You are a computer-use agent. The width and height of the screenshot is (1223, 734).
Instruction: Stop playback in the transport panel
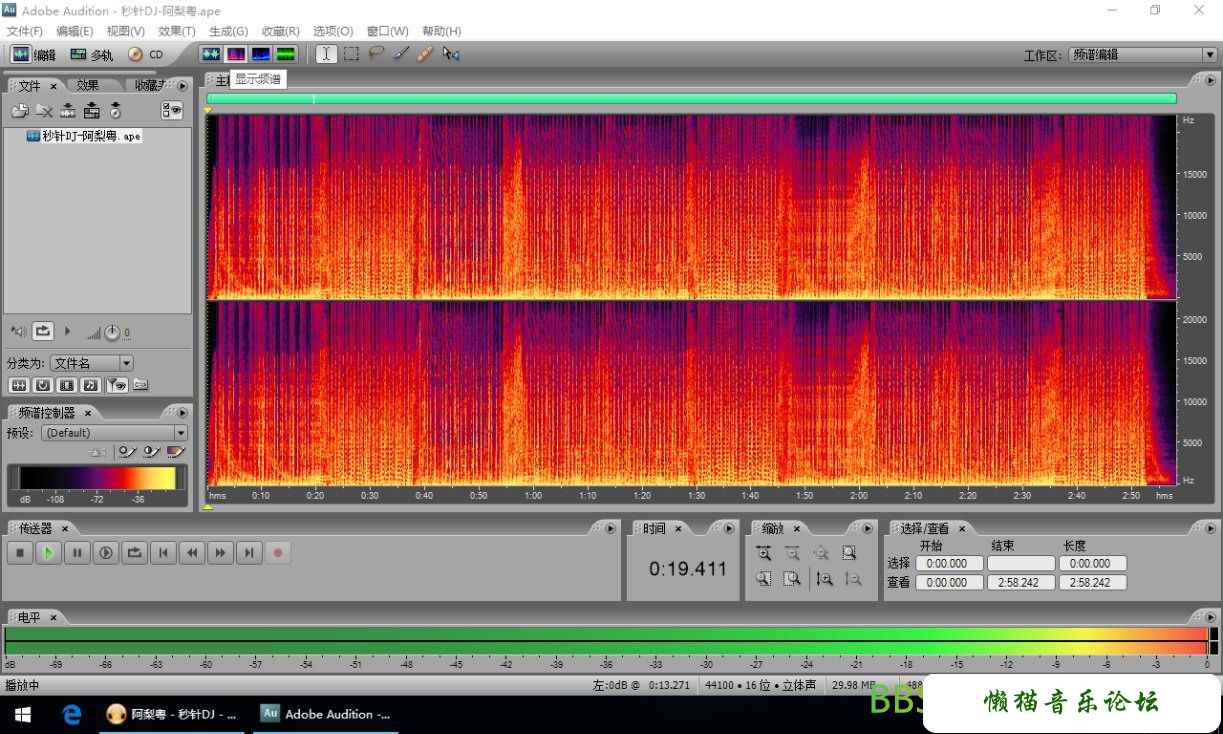coord(20,552)
